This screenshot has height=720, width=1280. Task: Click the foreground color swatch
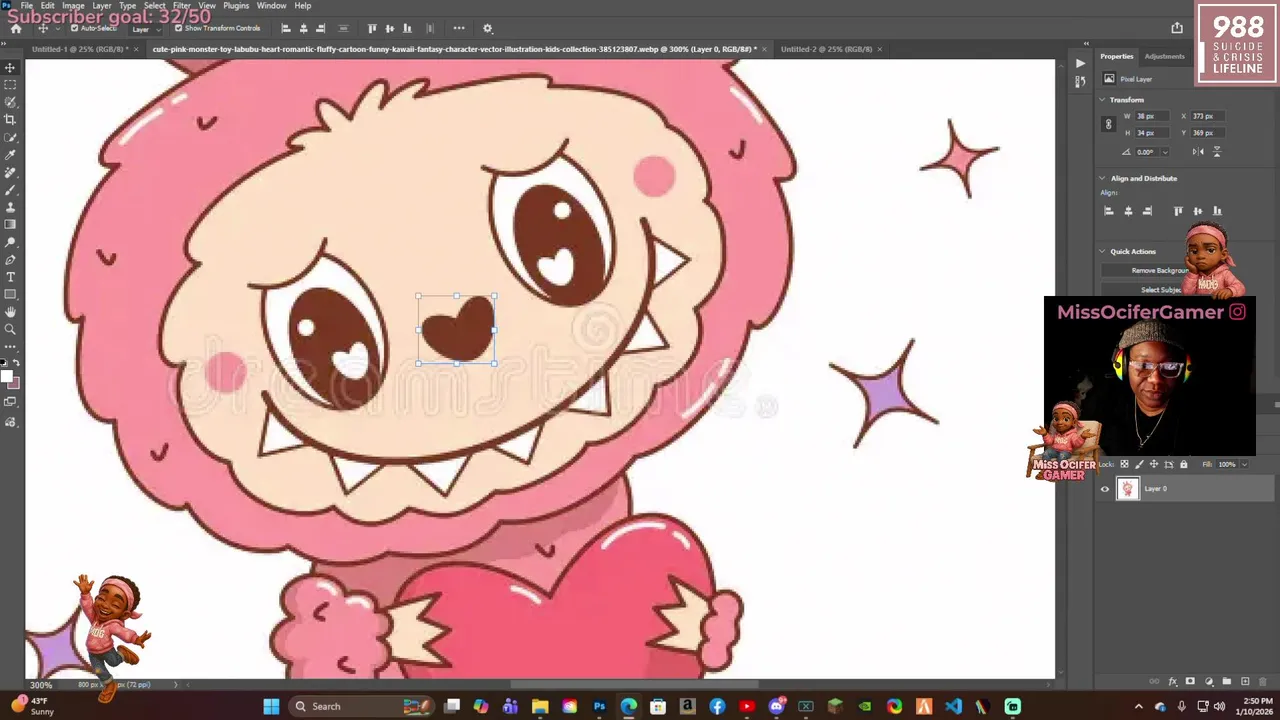[6, 377]
